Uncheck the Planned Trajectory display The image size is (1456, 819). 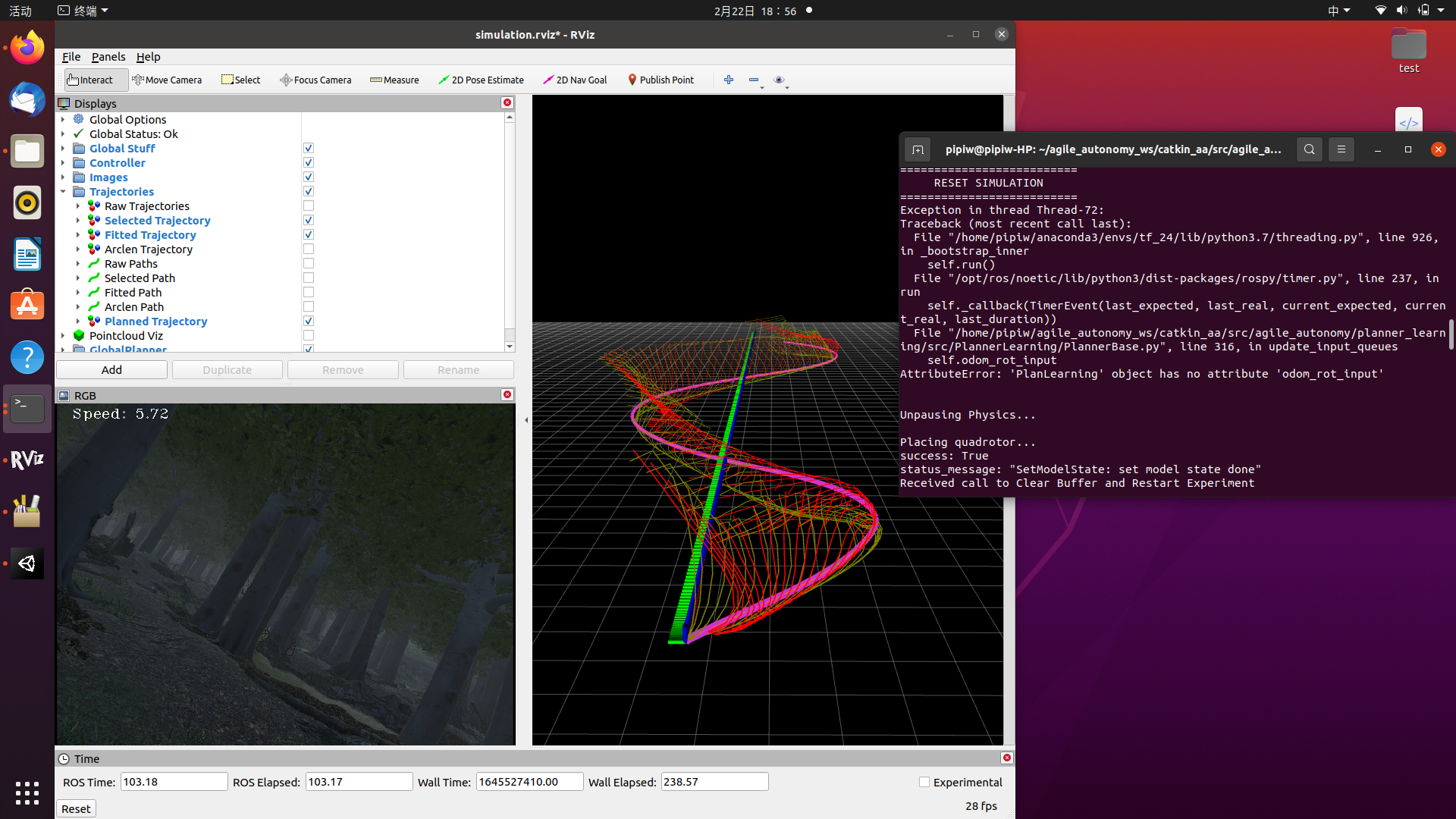point(309,322)
